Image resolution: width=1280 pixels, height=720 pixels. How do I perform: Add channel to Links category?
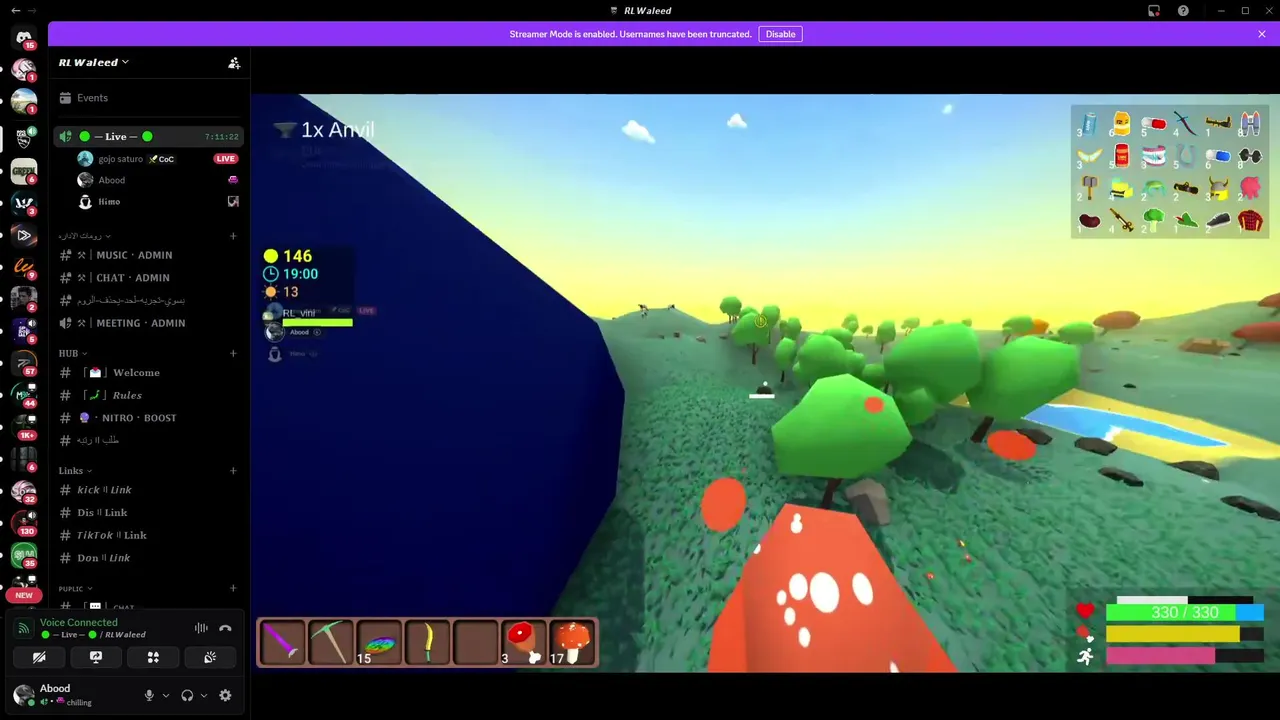tap(233, 471)
